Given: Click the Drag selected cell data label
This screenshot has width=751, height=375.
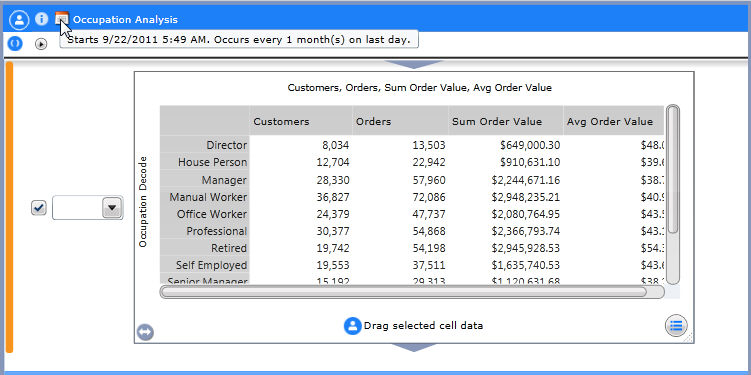Looking at the screenshot, I should pos(423,326).
